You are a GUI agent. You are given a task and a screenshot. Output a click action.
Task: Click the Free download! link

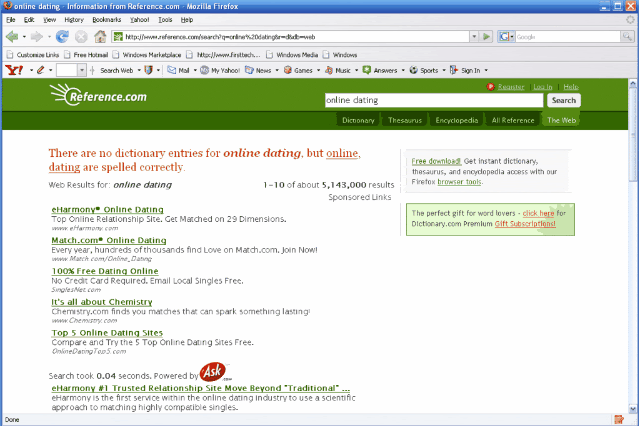436,161
